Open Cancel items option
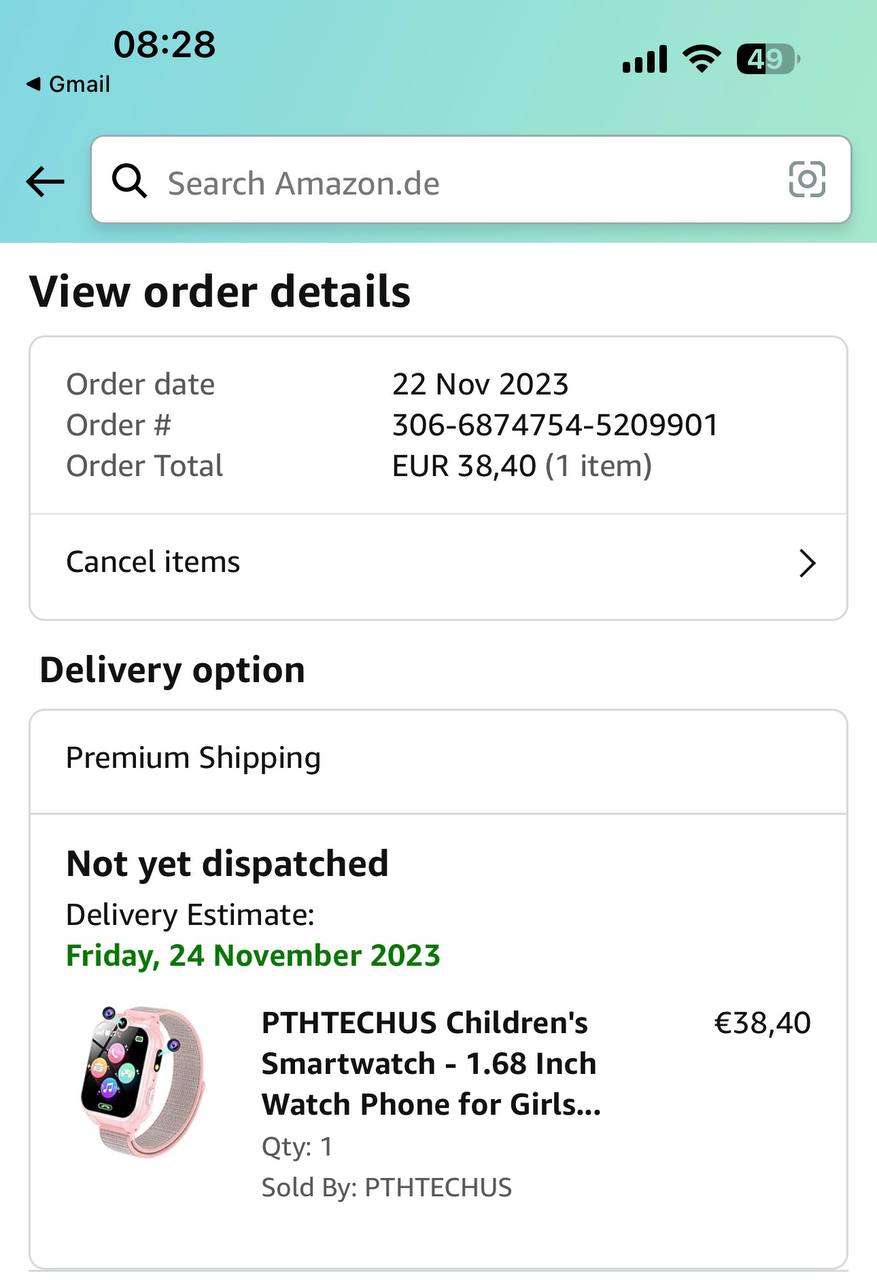This screenshot has height=1280, width=877. (153, 562)
